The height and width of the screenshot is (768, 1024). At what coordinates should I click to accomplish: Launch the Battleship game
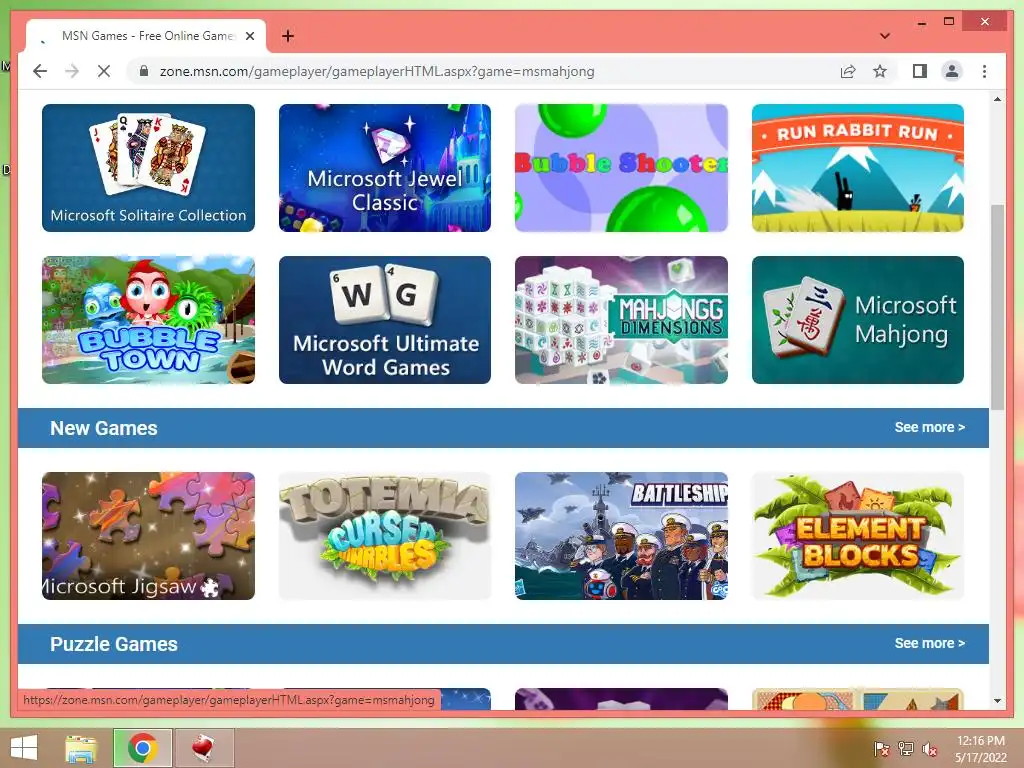click(x=621, y=536)
